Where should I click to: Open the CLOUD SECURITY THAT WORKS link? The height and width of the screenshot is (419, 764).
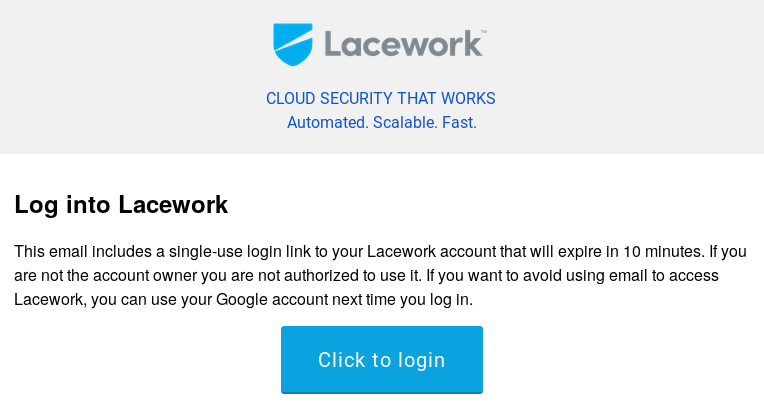pyautogui.click(x=381, y=98)
